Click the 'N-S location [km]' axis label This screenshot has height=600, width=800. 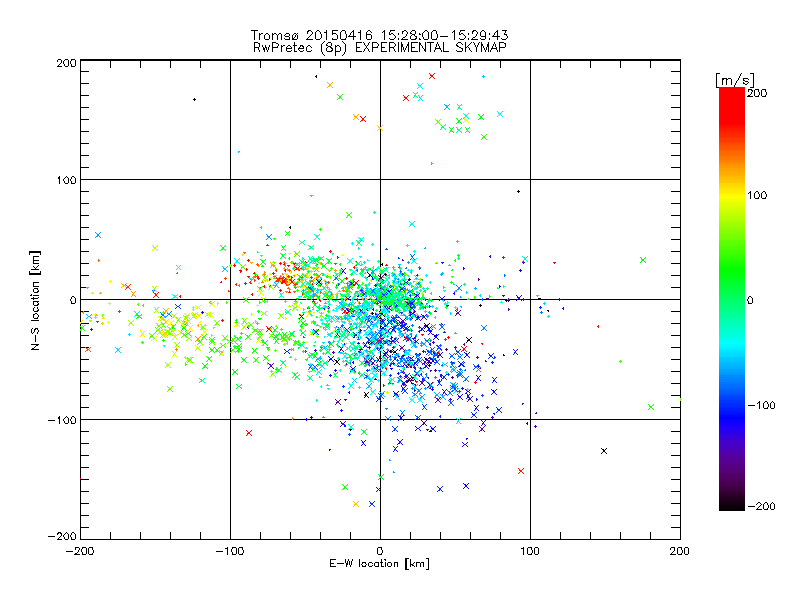click(x=35, y=300)
